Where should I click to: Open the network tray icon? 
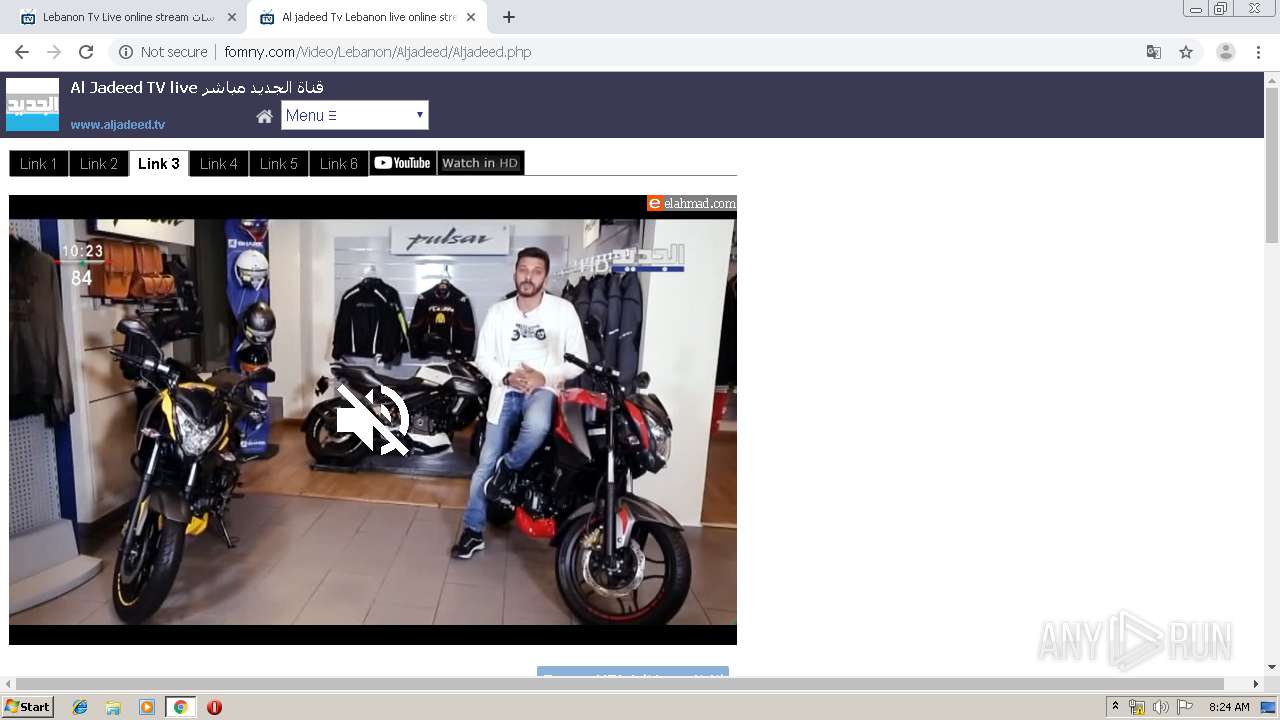(x=1137, y=707)
